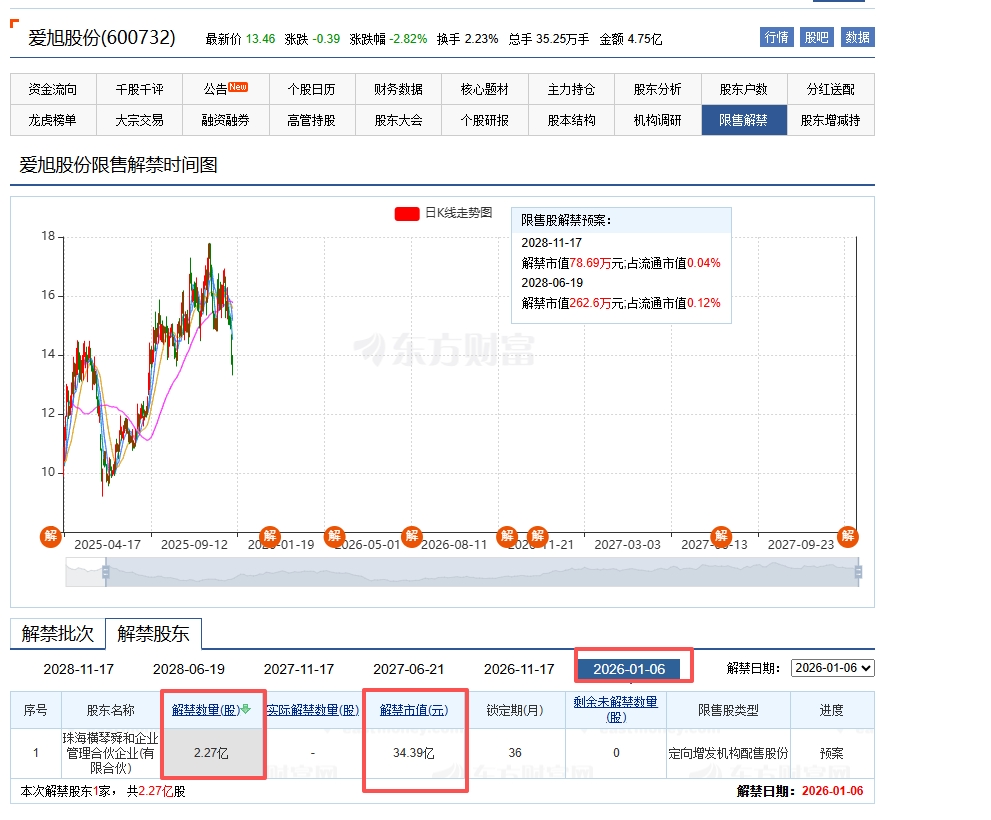Viewport: 991px width, 820px height.
Task: Go to the 千股千评 tab
Action: coord(140,89)
